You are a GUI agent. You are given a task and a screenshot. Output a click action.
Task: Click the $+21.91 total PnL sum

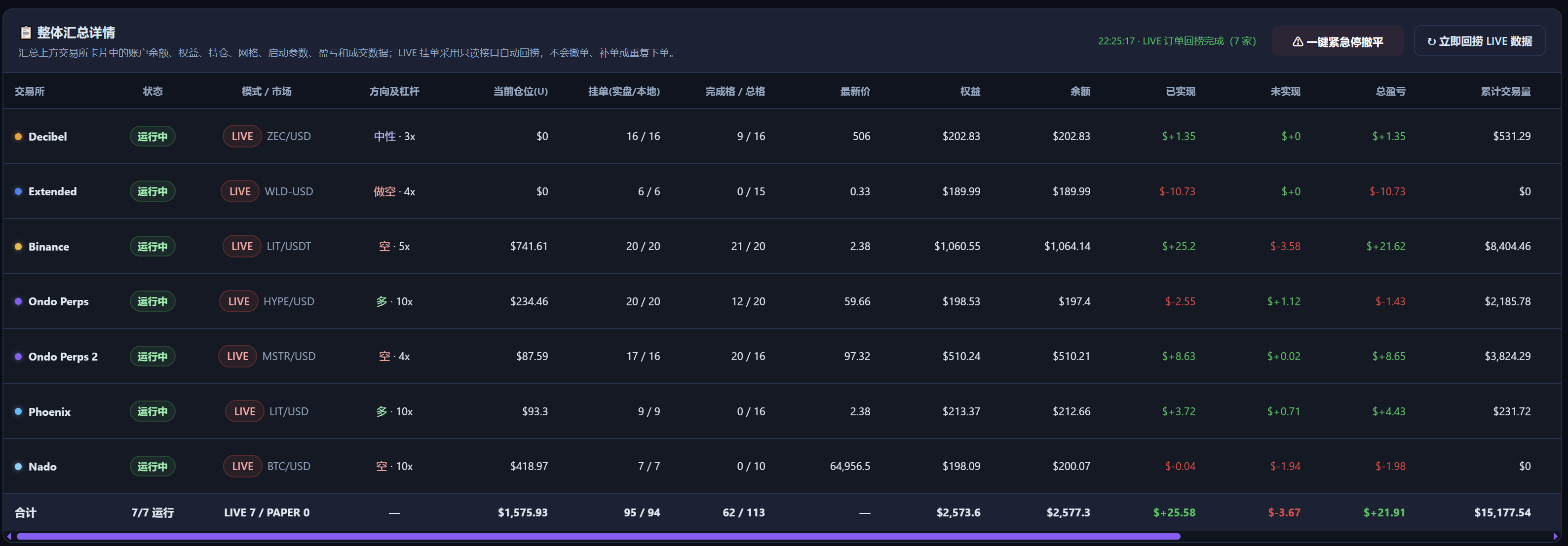click(x=1384, y=512)
